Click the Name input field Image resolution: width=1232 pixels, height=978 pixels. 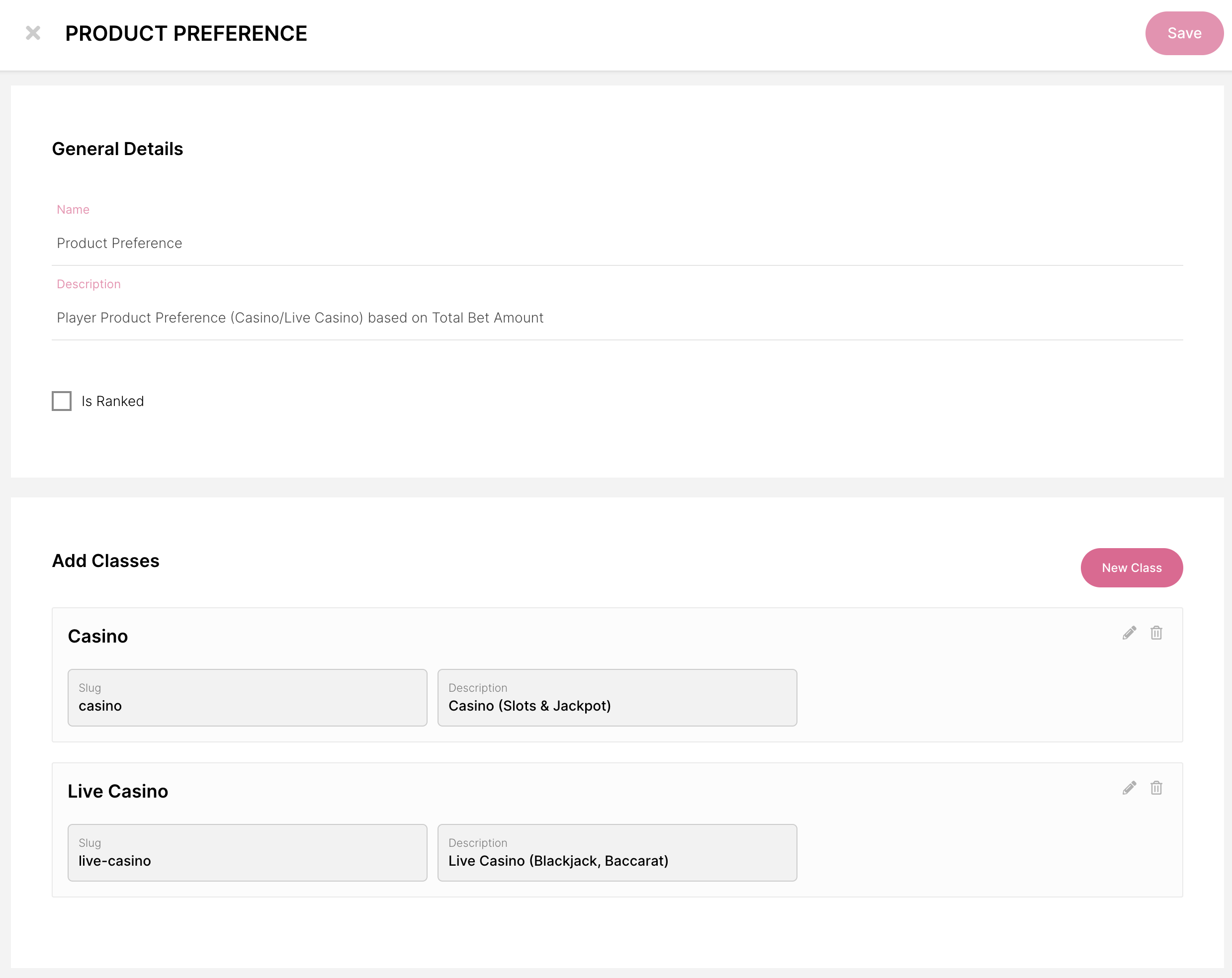616,244
